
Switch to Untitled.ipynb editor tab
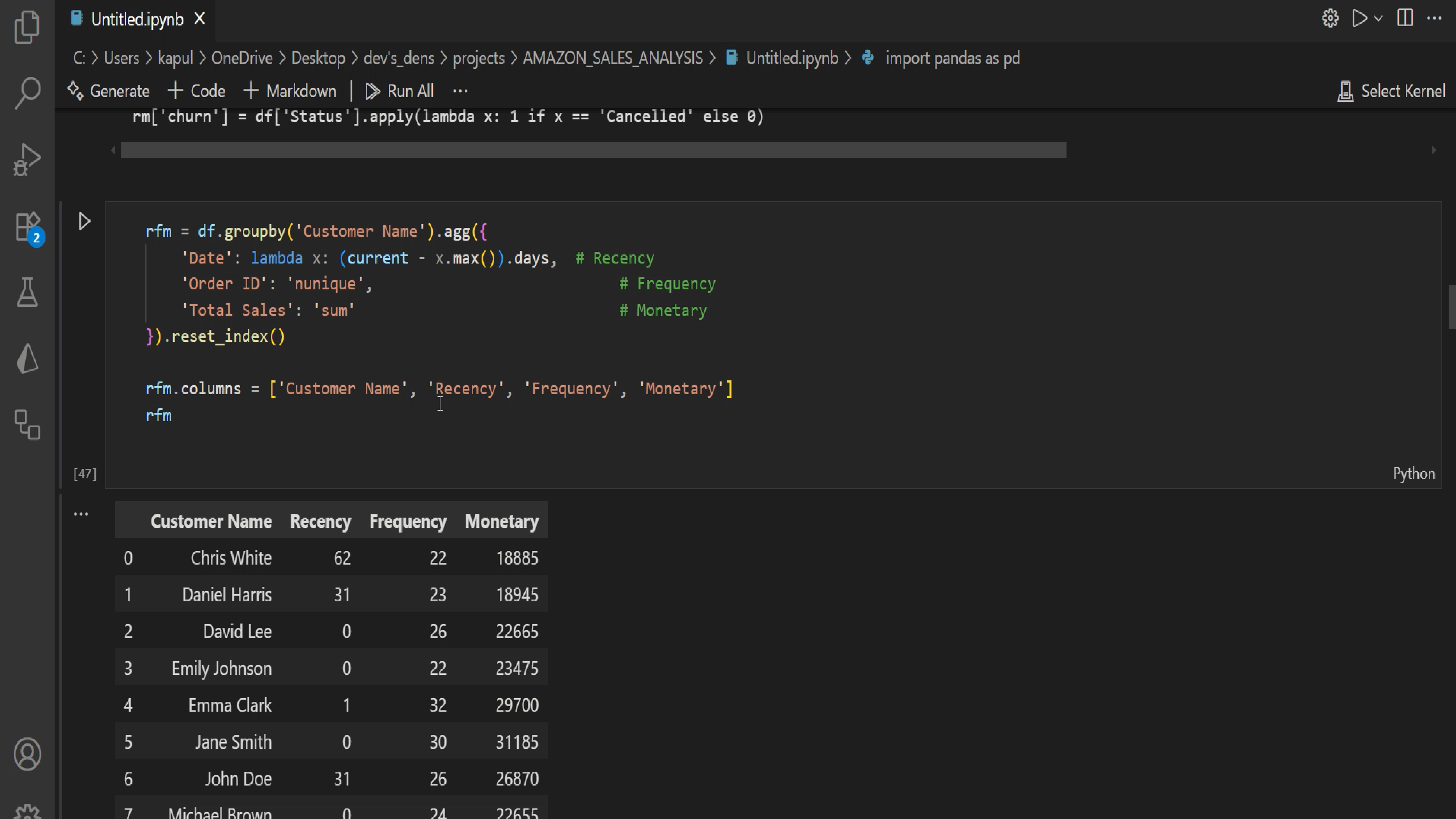(x=137, y=19)
